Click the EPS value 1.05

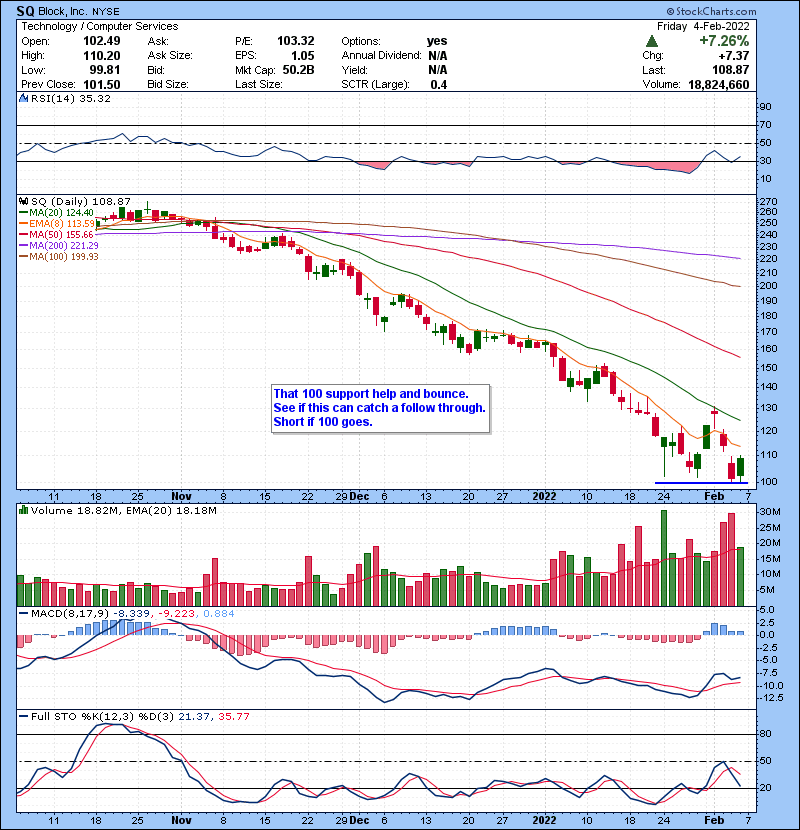(303, 56)
